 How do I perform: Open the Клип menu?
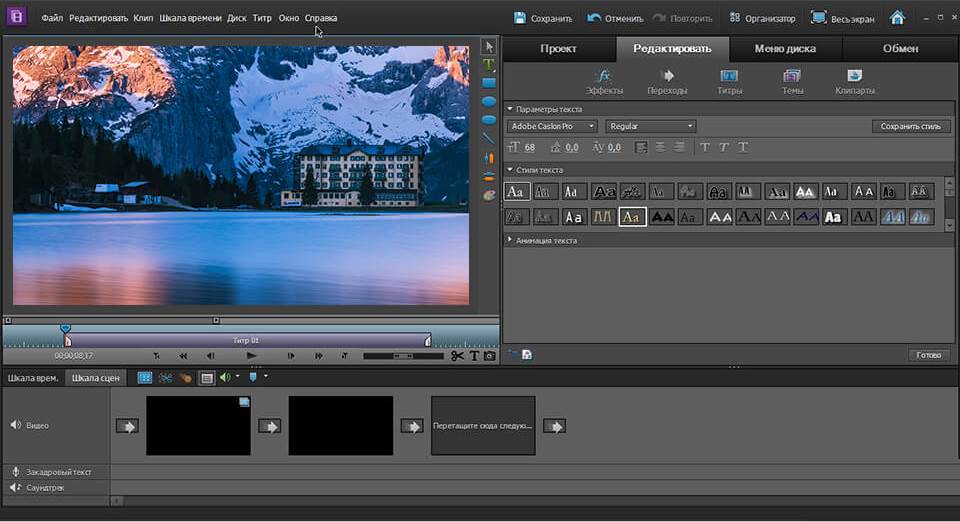pos(143,18)
